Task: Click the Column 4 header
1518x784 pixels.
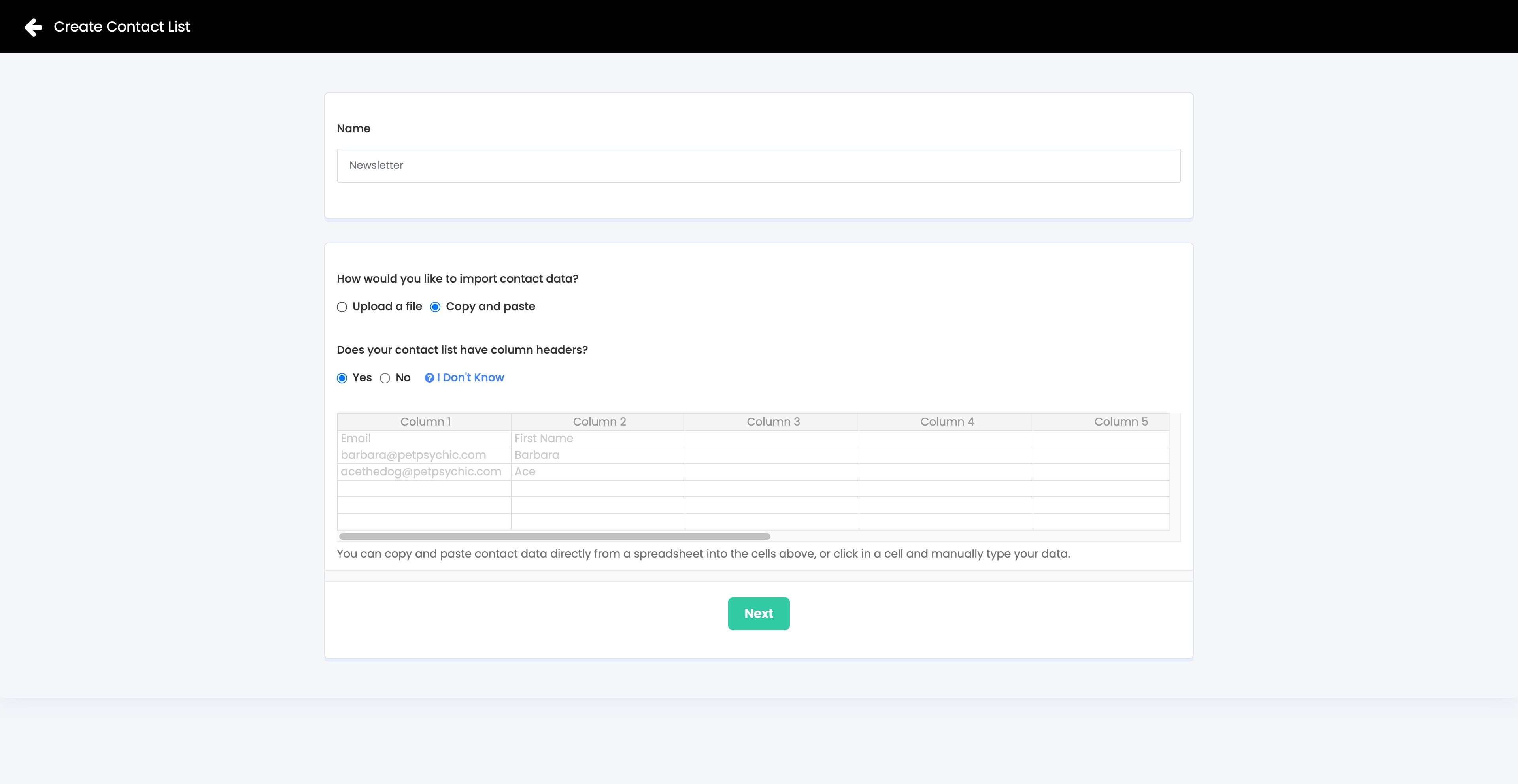Action: pos(946,422)
